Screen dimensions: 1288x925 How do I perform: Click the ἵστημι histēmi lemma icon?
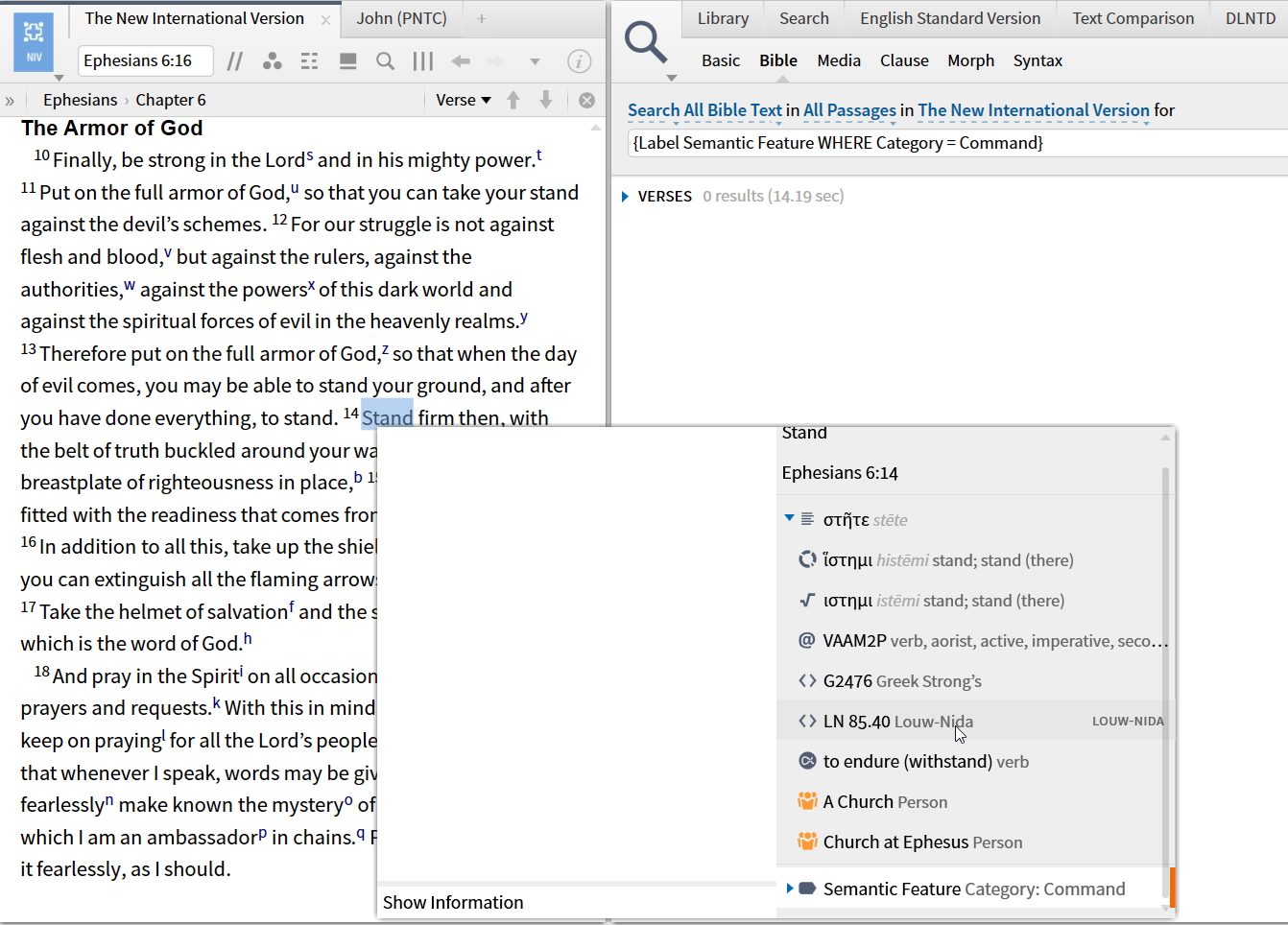(807, 559)
